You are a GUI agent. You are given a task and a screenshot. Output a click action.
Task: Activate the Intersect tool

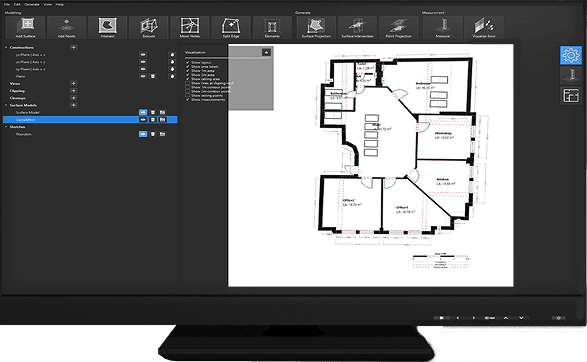[x=107, y=27]
